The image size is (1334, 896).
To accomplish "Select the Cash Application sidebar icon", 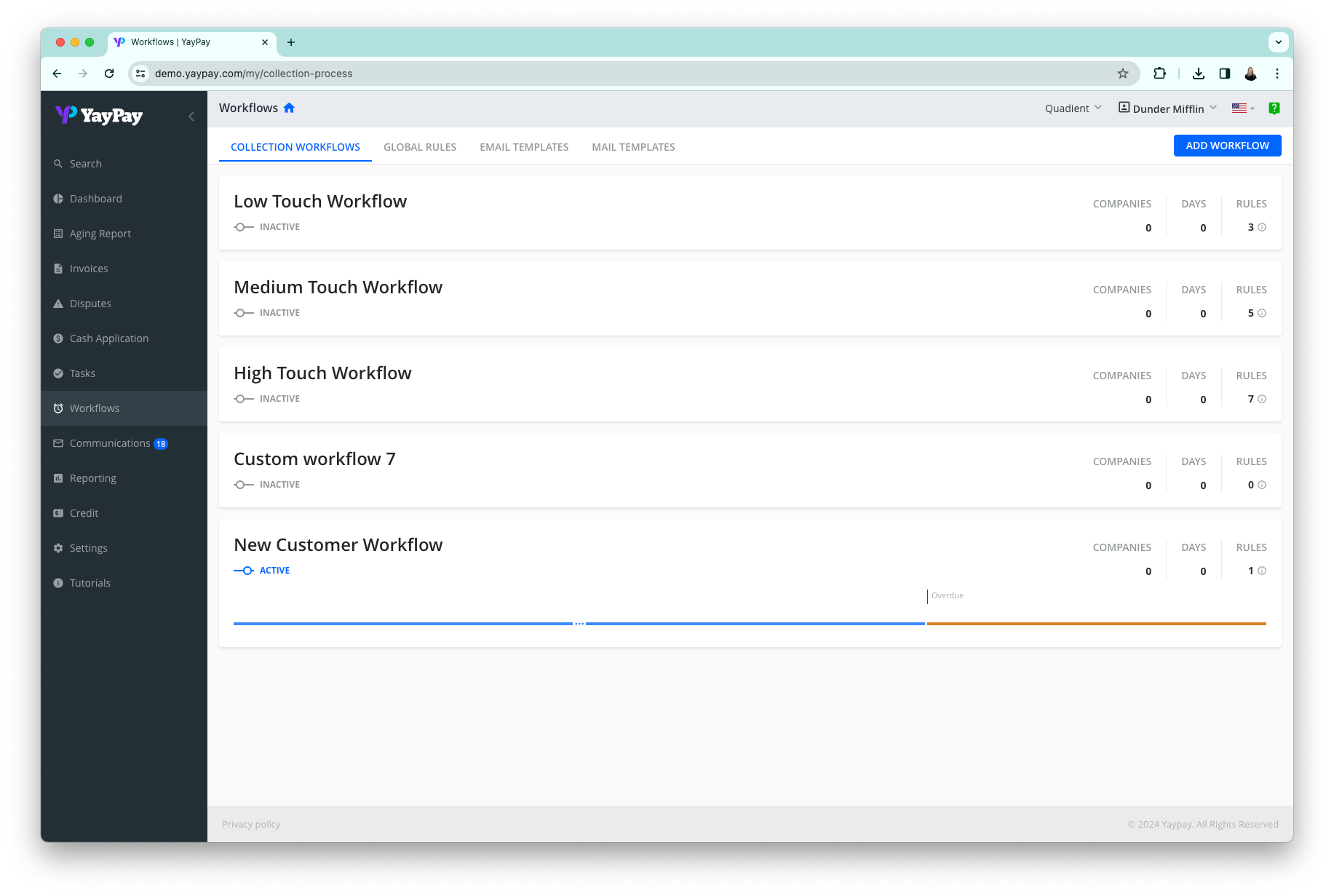I will (x=58, y=338).
